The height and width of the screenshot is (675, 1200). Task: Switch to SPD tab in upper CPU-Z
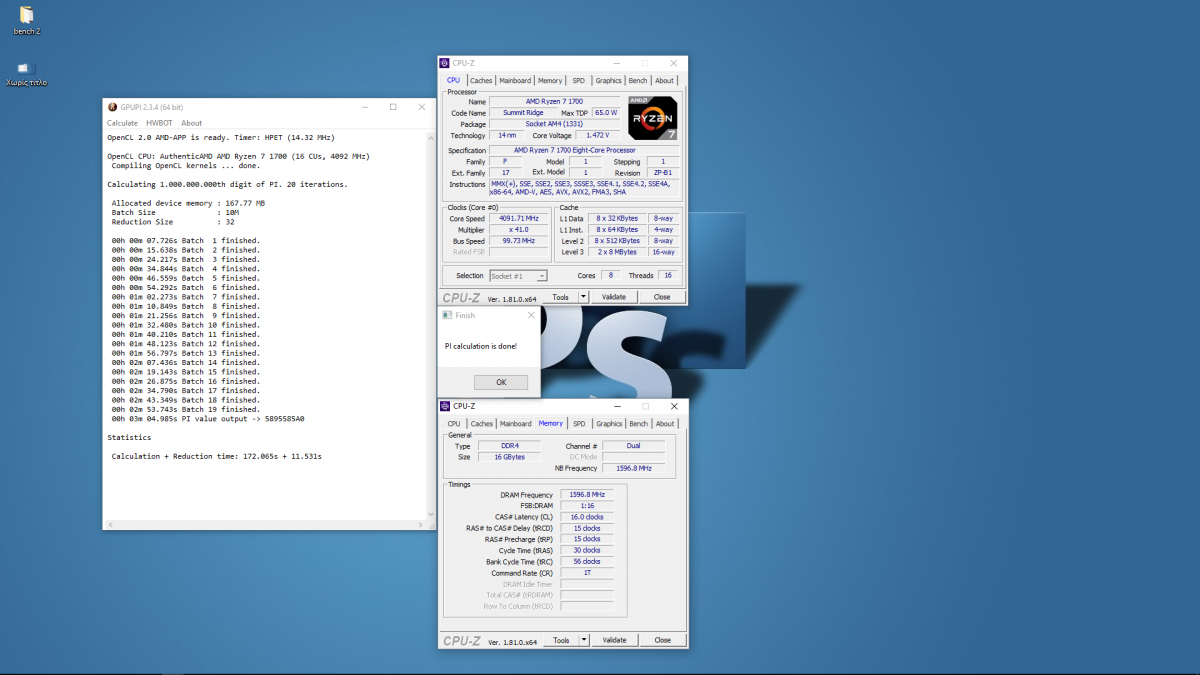pos(579,81)
